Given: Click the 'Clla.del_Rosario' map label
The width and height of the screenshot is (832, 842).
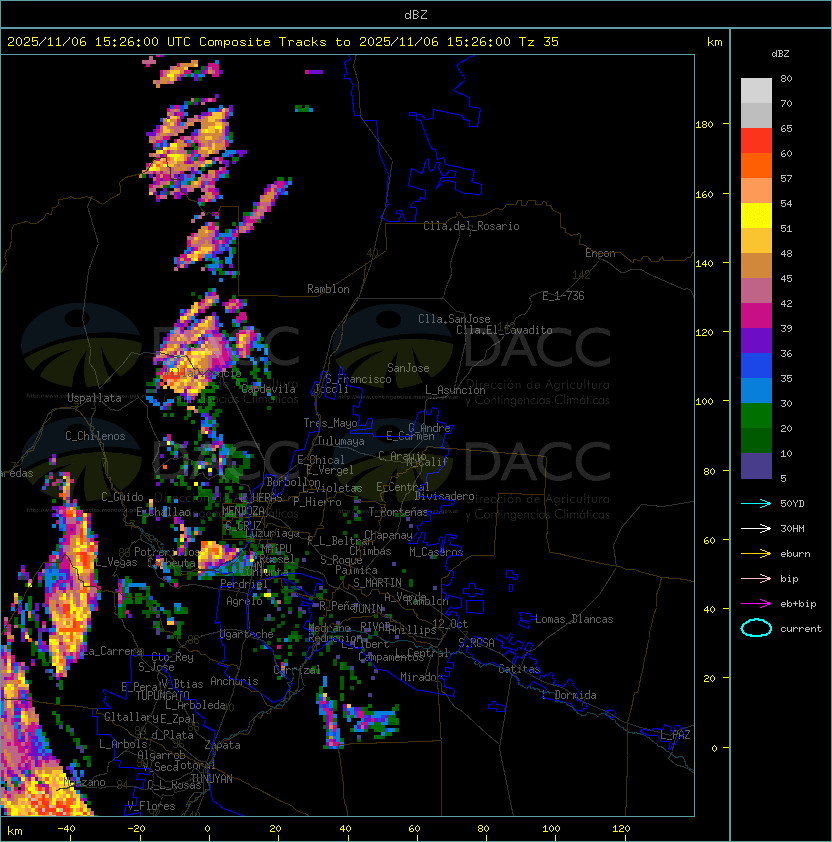Looking at the screenshot, I should [x=471, y=226].
